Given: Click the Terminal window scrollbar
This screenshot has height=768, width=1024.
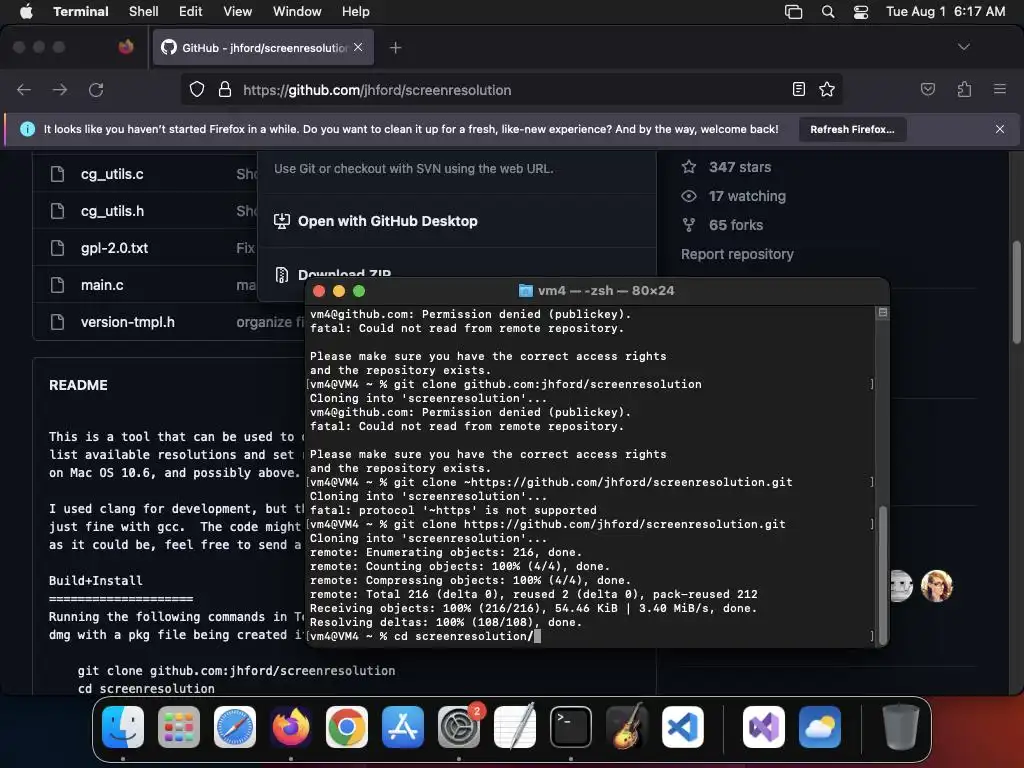Looking at the screenshot, I should point(883,575).
